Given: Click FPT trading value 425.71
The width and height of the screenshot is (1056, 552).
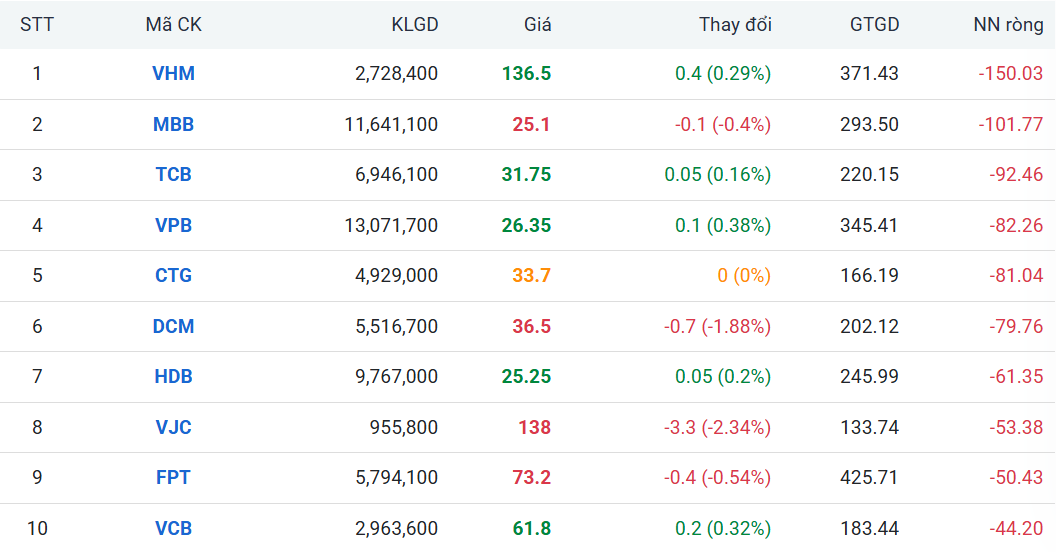Looking at the screenshot, I should [869, 477].
